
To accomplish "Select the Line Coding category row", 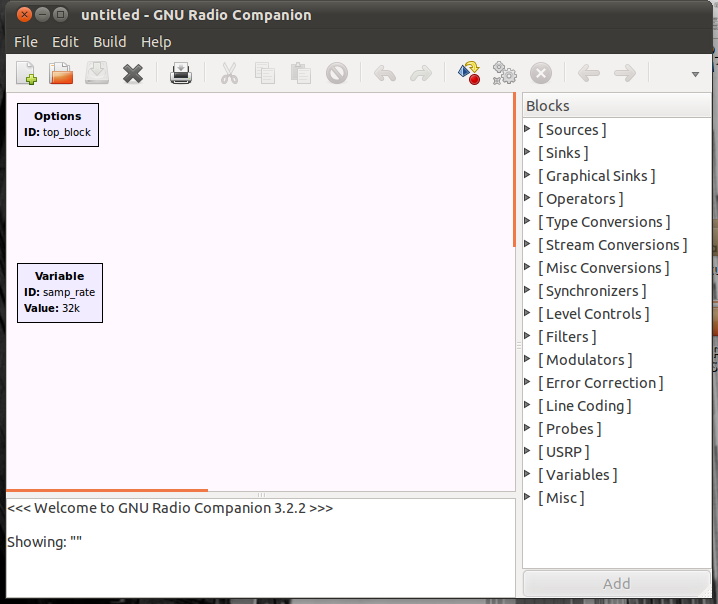I will tap(616, 406).
